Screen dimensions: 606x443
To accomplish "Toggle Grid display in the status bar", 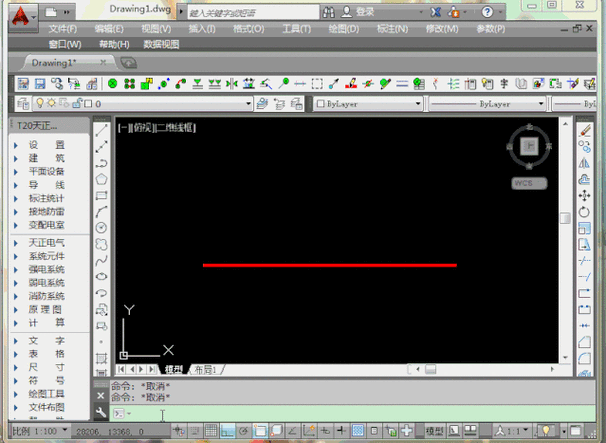I will point(211,430).
